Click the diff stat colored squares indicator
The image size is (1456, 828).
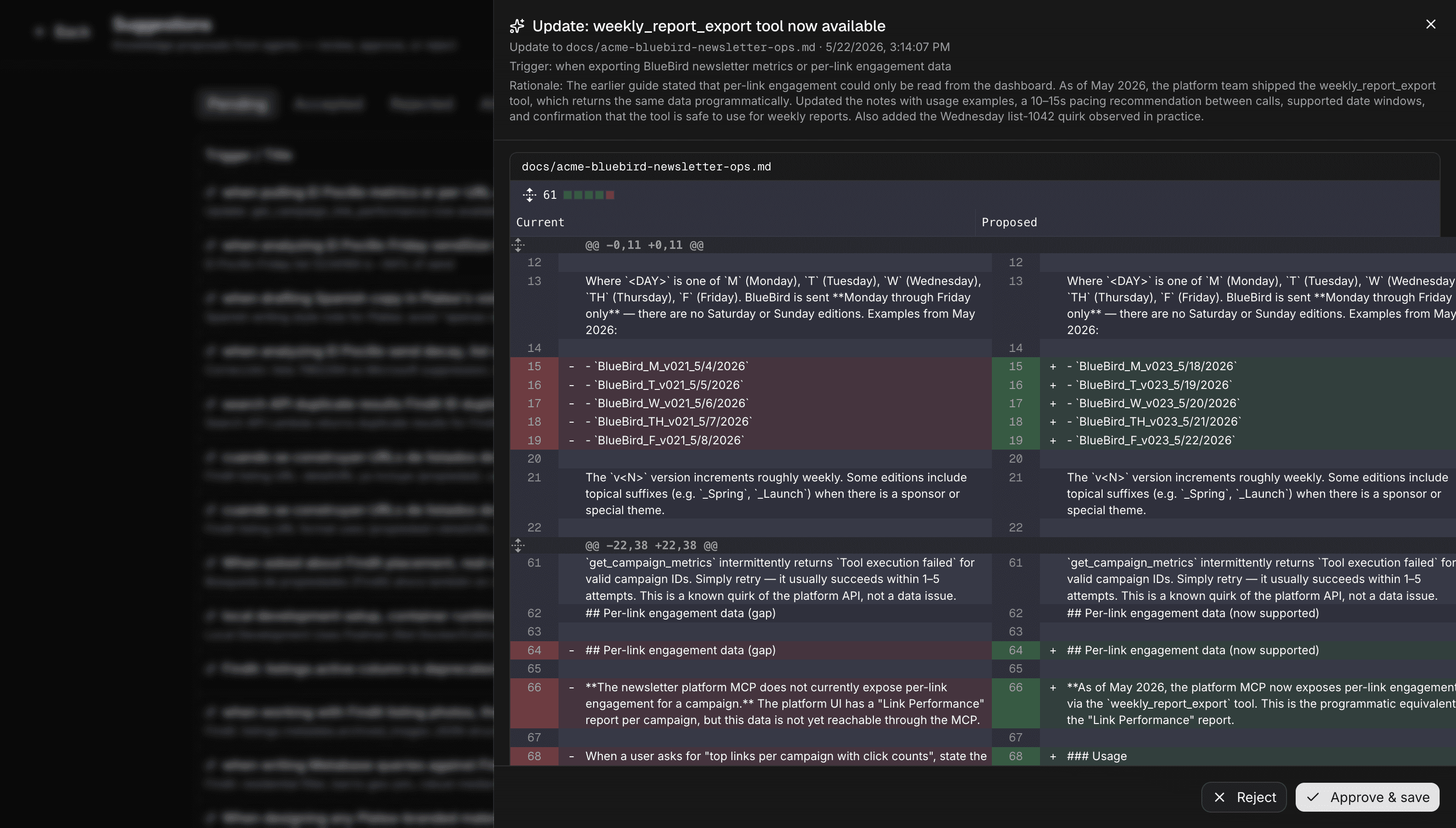tap(589, 195)
